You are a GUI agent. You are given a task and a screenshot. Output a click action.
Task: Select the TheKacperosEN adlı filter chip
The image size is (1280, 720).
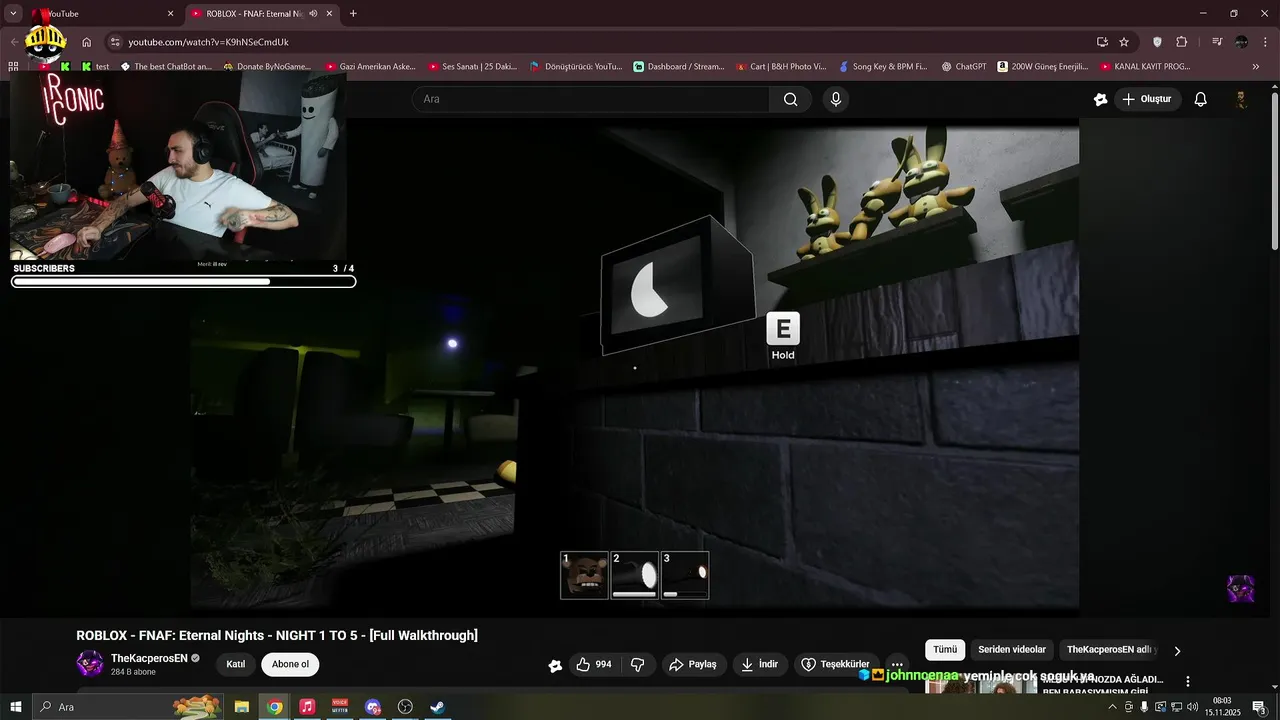click(1108, 650)
